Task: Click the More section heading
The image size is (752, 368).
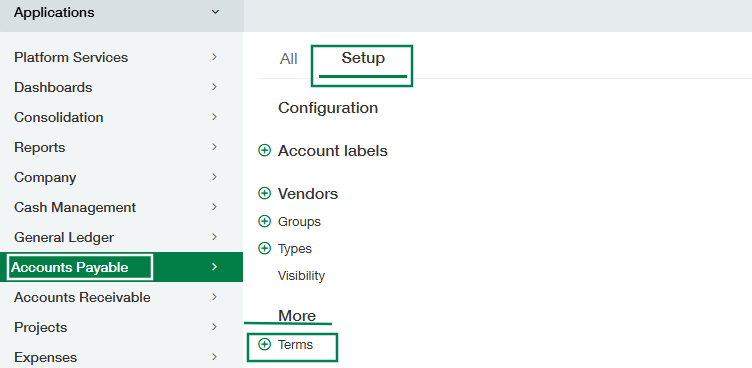Action: pyautogui.click(x=297, y=316)
